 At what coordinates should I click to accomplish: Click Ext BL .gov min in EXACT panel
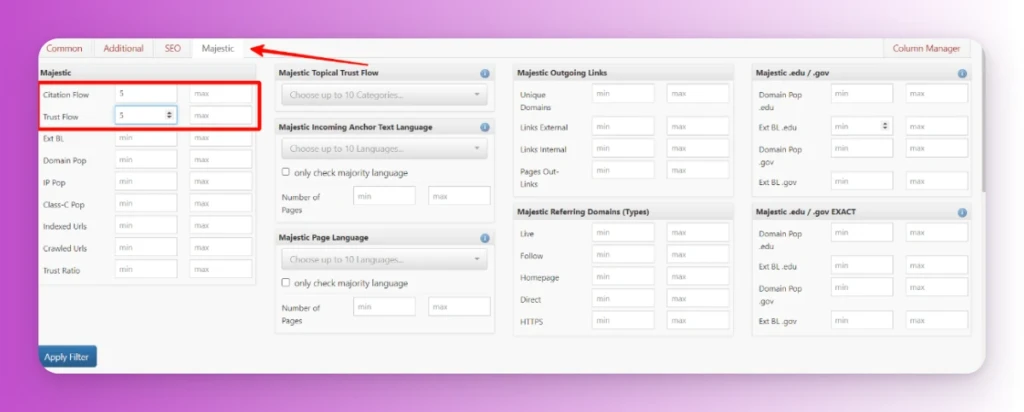click(862, 320)
